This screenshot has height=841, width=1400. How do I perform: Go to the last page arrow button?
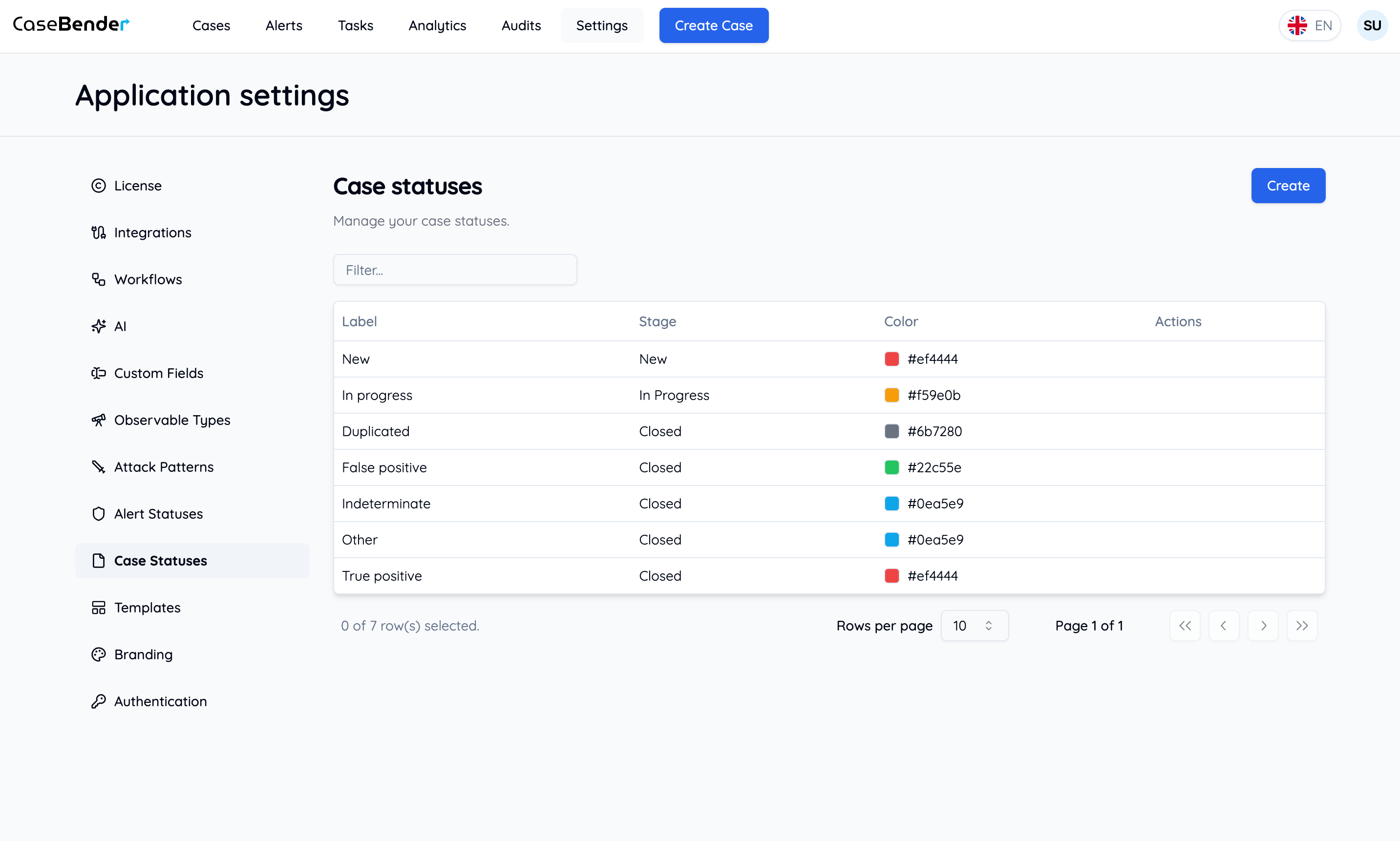1302,626
